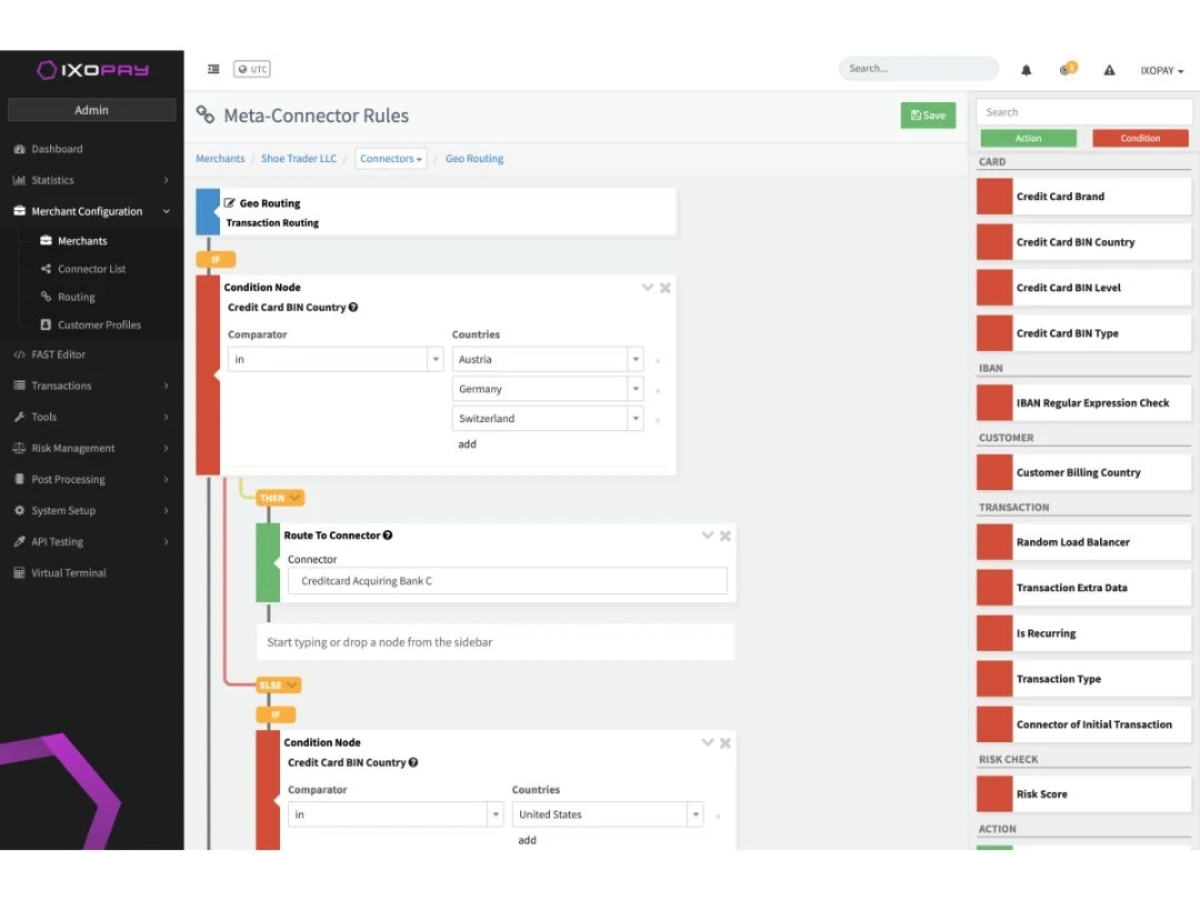Open the IXOPAY user dropdown

pos(1162,71)
